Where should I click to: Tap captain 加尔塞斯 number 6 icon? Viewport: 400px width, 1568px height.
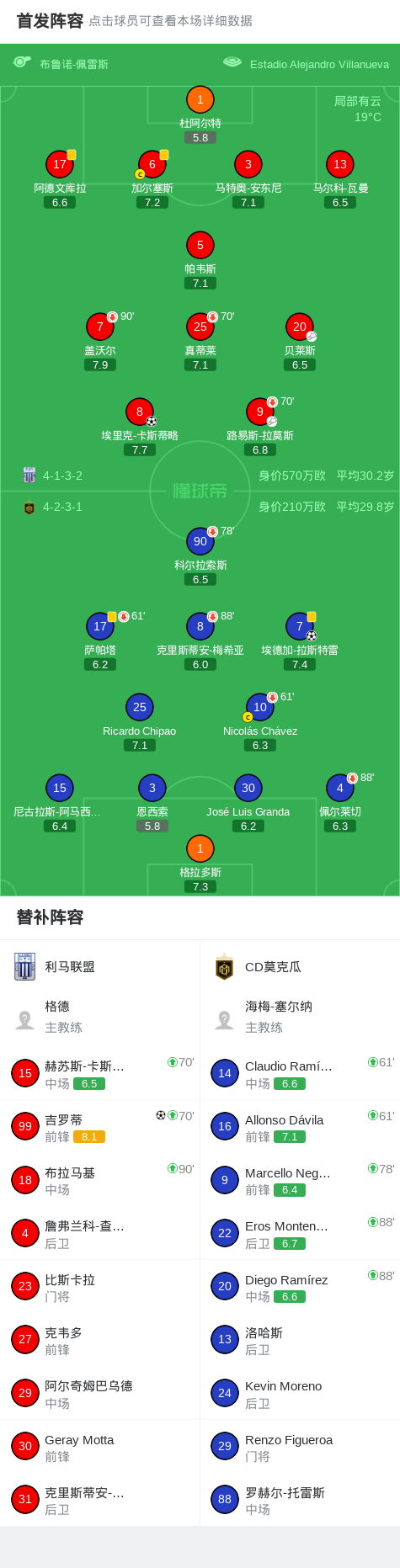coord(152,164)
